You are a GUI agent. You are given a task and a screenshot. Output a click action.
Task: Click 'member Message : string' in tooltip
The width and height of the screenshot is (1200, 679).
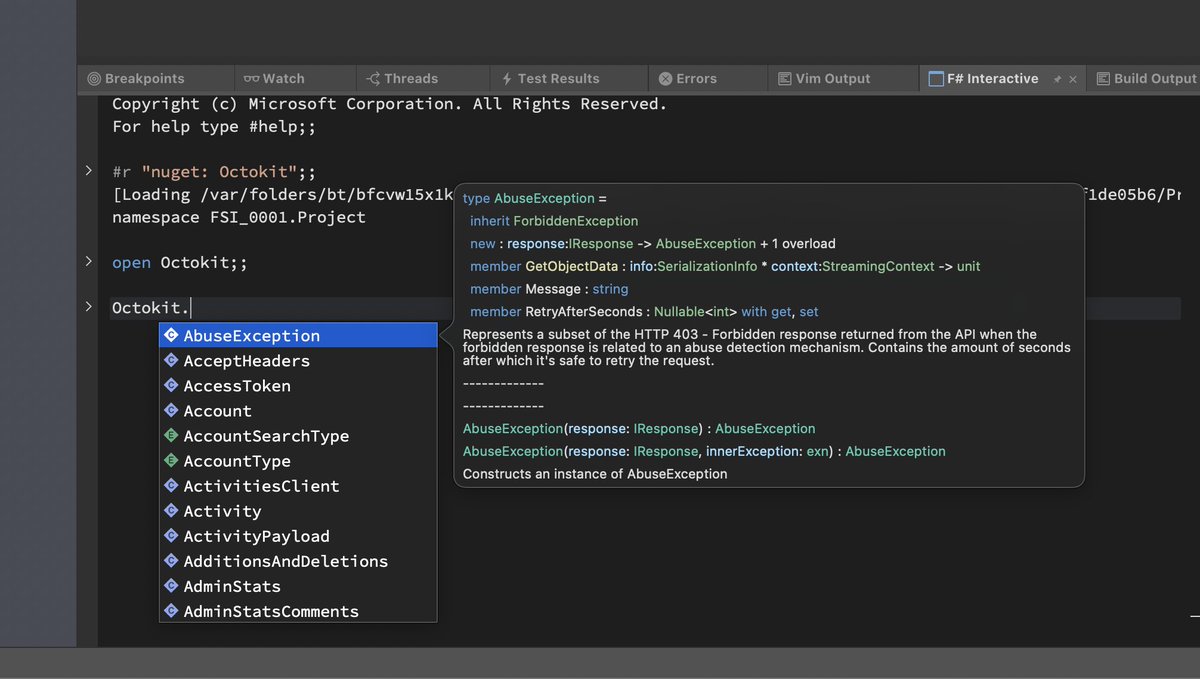pyautogui.click(x=549, y=289)
